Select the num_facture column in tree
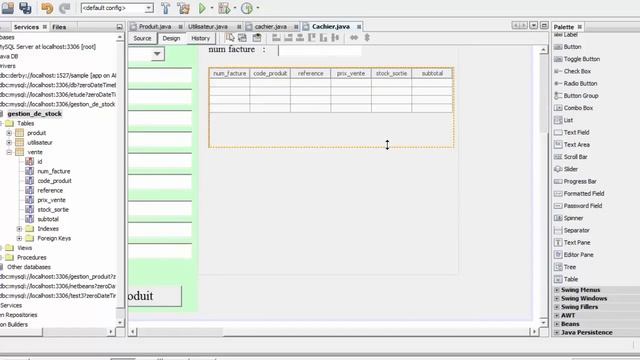Viewport: 640px width, 360px height. [54, 171]
